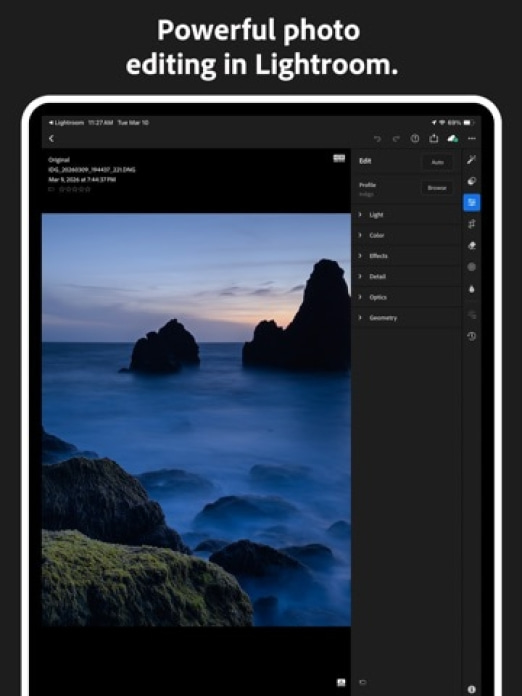The width and height of the screenshot is (522, 696).
Task: Open the Presets overlapping circles icon
Action: click(x=471, y=181)
